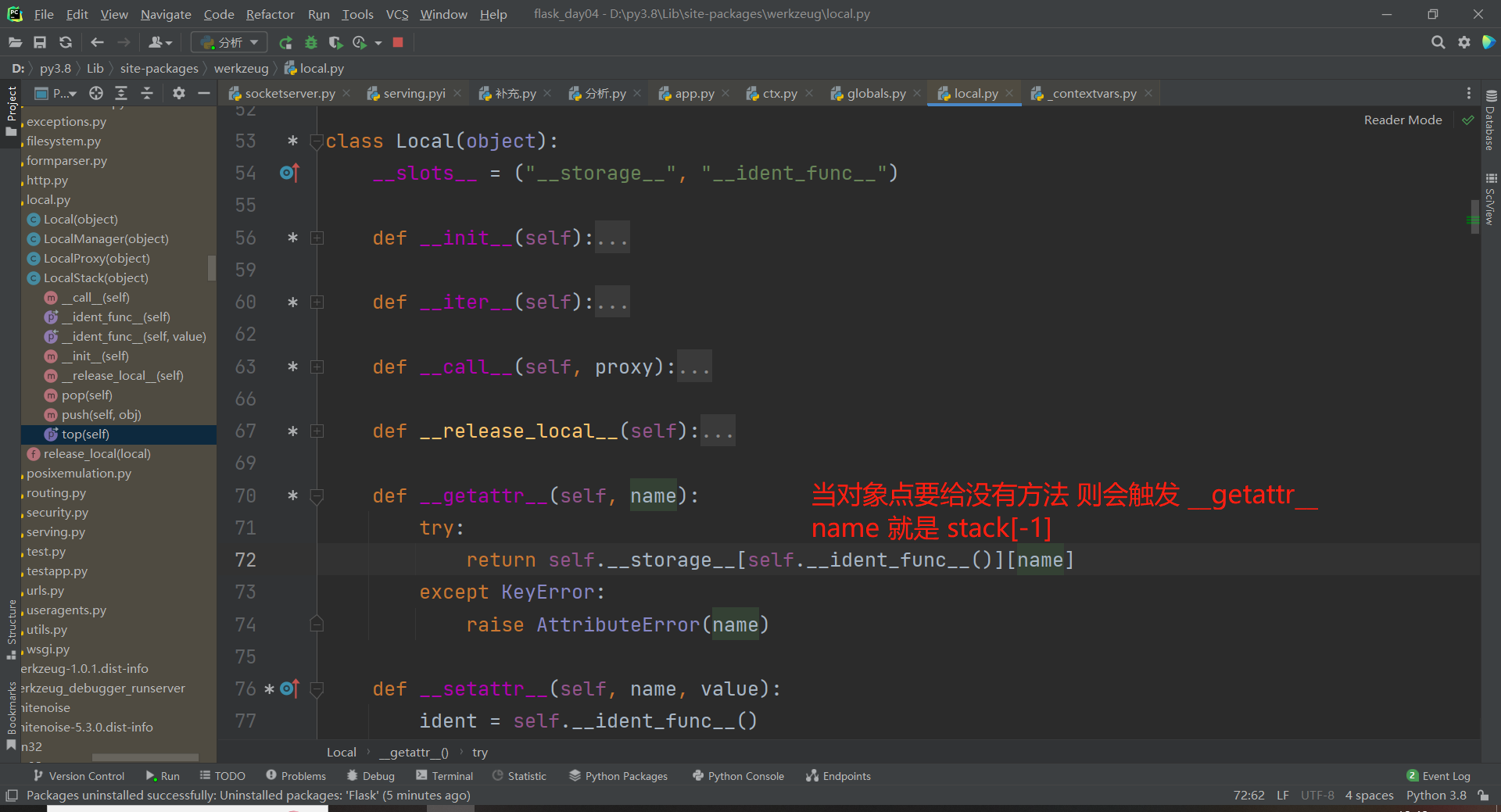Toggle the Project tool window stripe button
The image size is (1501, 812).
pyautogui.click(x=11, y=110)
